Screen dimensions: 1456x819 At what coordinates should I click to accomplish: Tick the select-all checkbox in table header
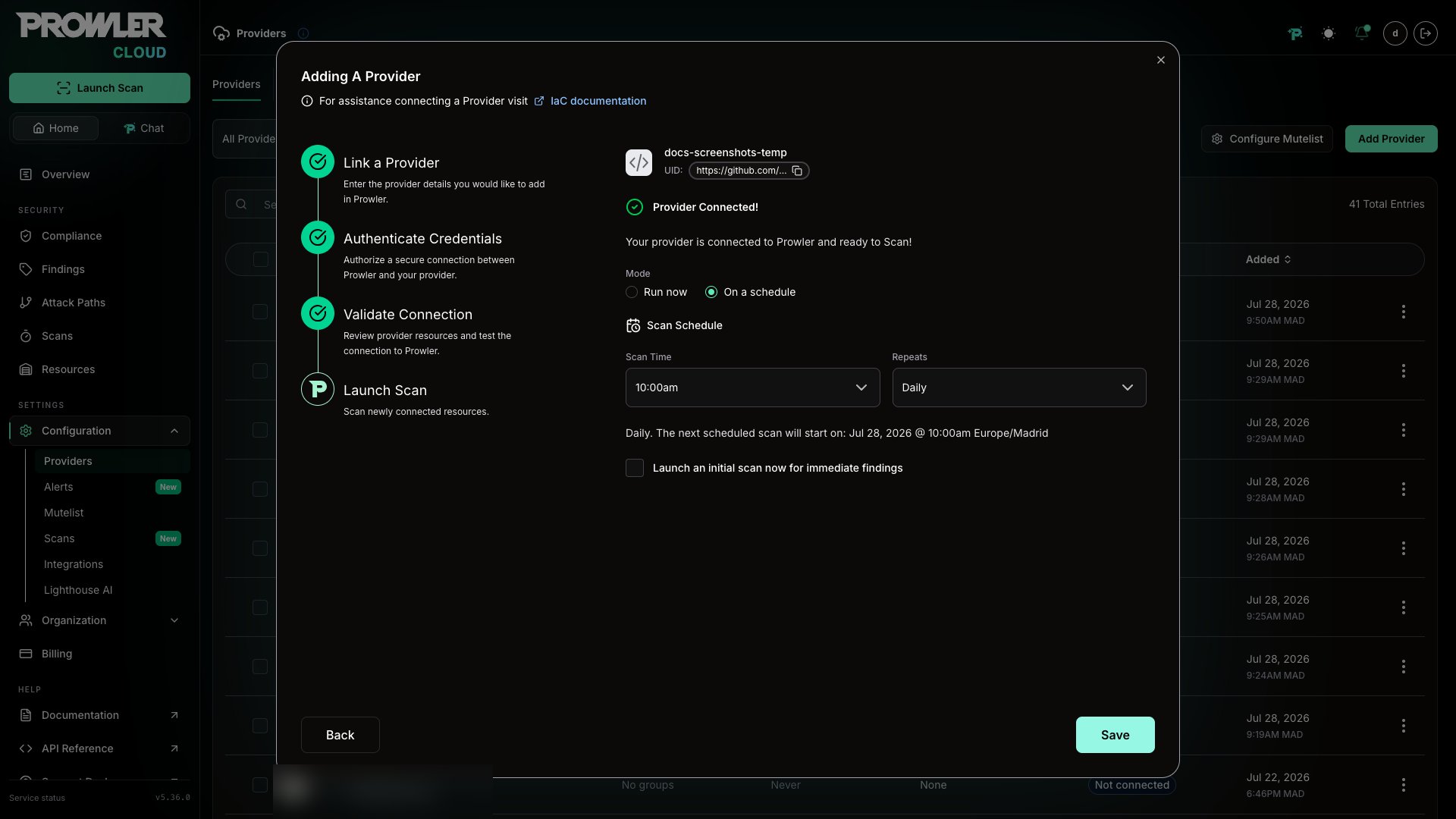click(260, 259)
